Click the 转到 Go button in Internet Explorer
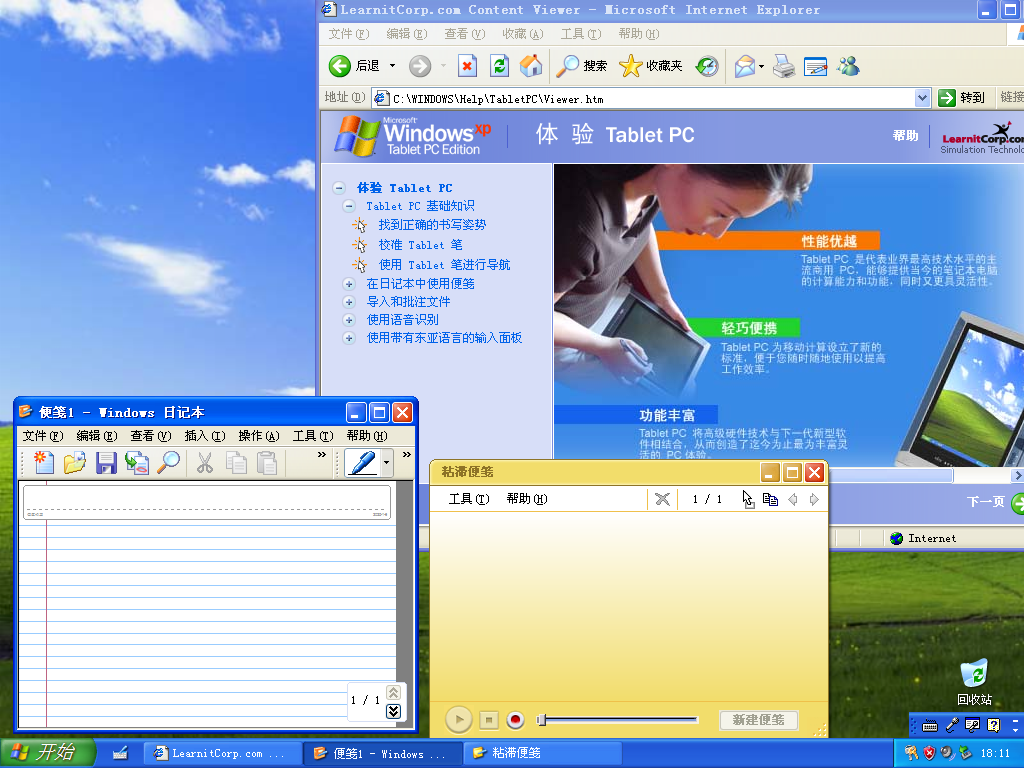The image size is (1024, 768). coord(962,98)
